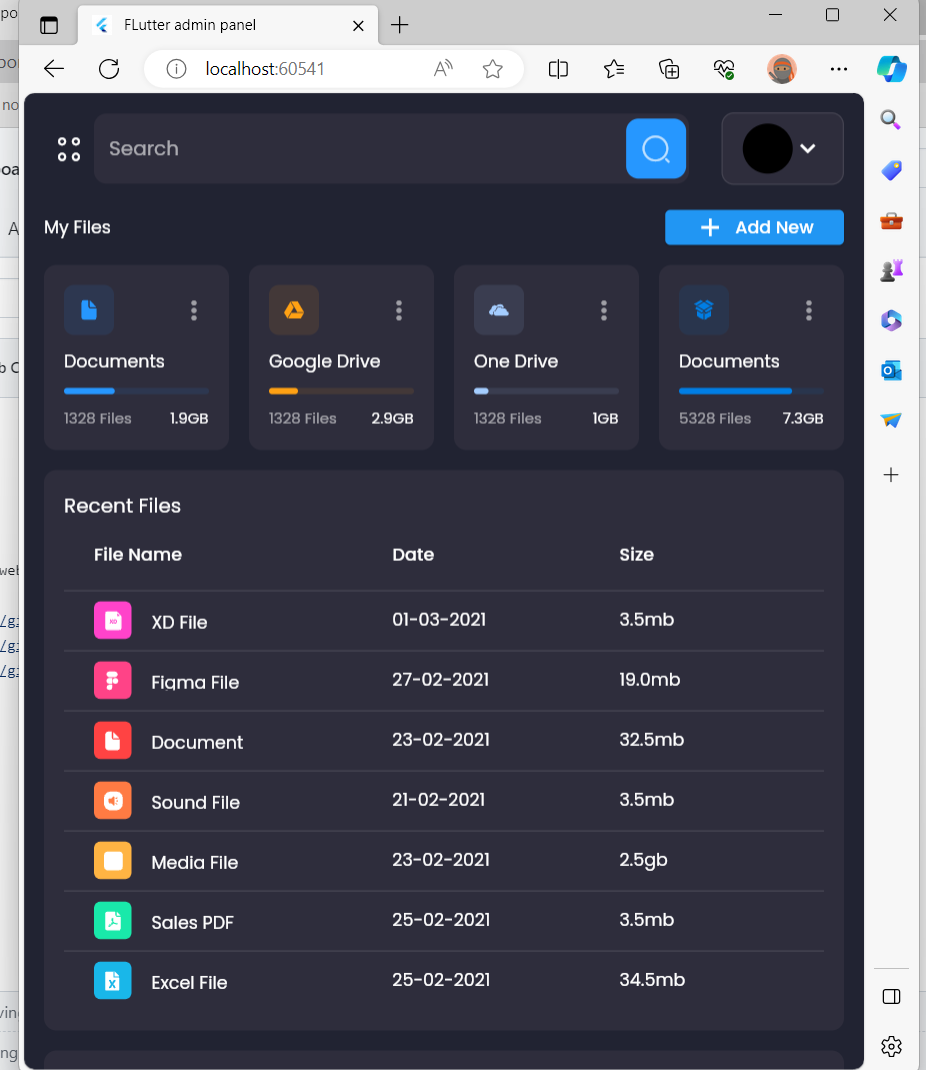Open the Google Drive storage icon
This screenshot has height=1070, width=926.
(x=294, y=310)
